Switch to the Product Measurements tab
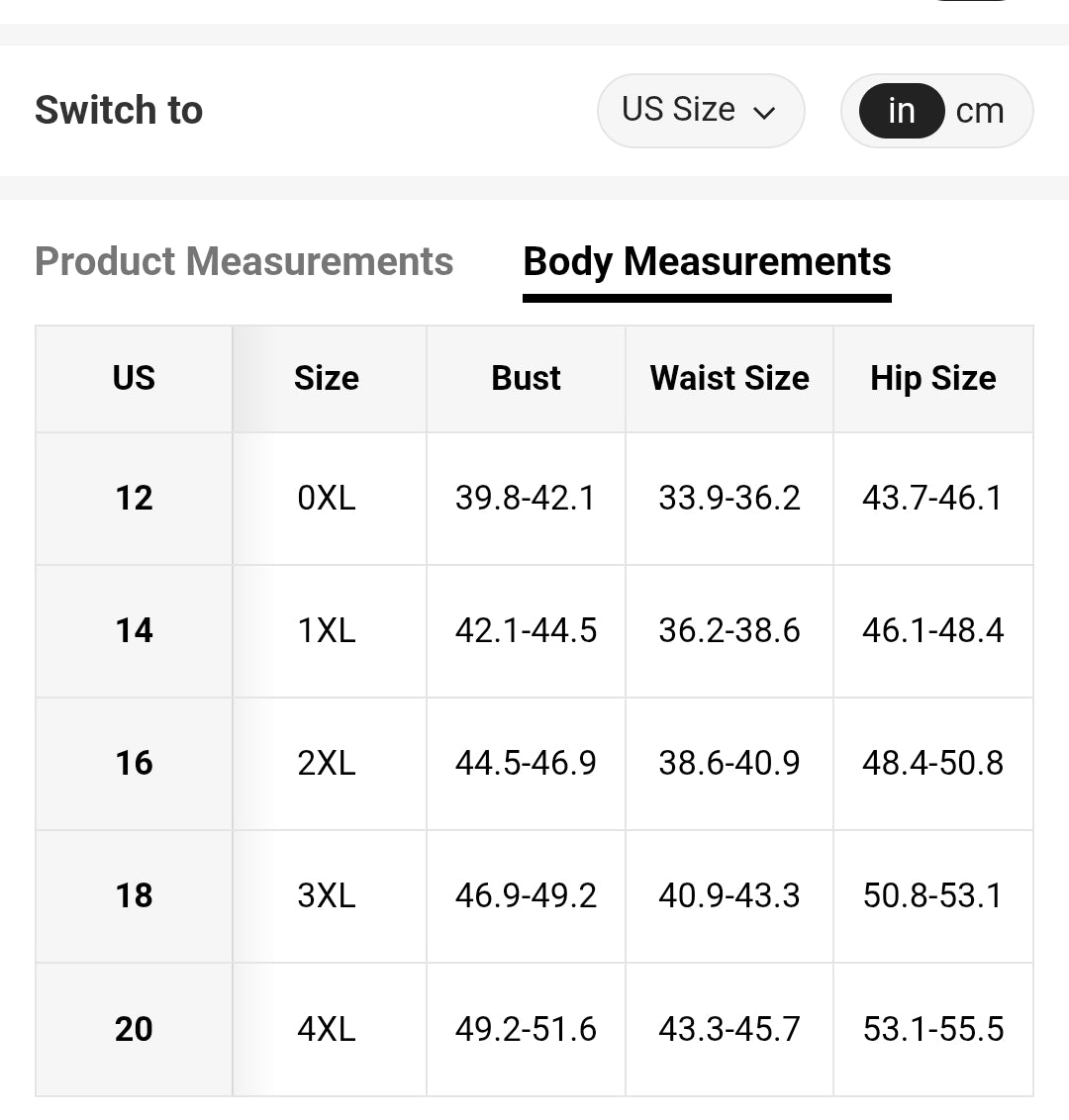The width and height of the screenshot is (1069, 1120). 243,262
